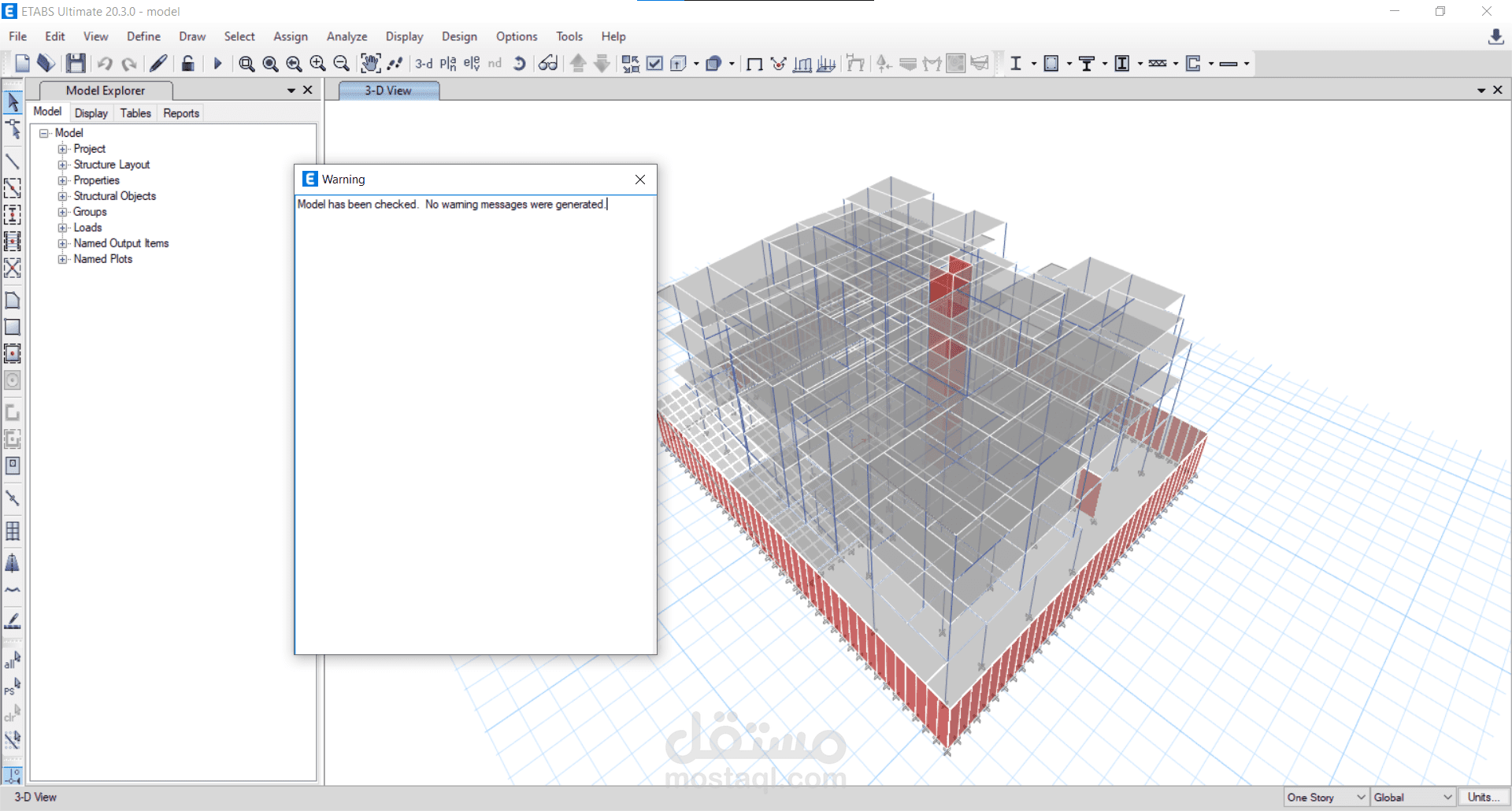Open the Set Display Options checkbox icon
1512x811 pixels.
pos(654,64)
